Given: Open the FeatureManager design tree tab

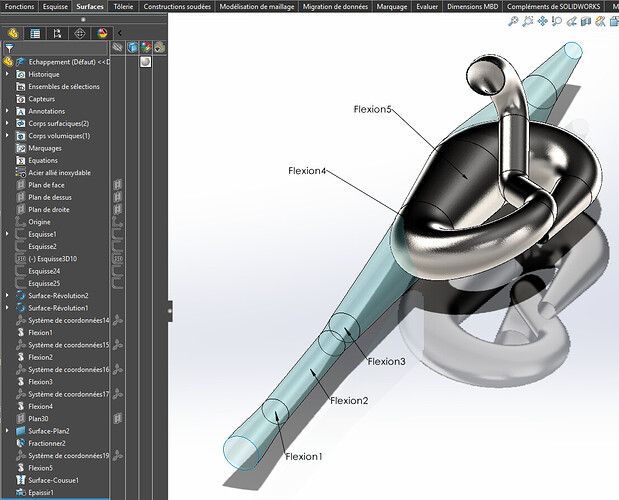Looking at the screenshot, I should tap(14, 32).
